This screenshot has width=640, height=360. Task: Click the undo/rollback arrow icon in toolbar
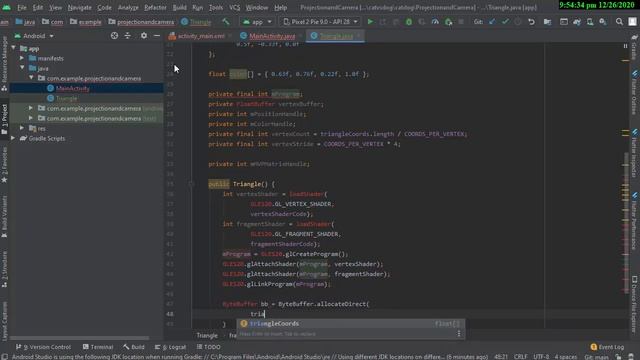pyautogui.click(x=531, y=22)
